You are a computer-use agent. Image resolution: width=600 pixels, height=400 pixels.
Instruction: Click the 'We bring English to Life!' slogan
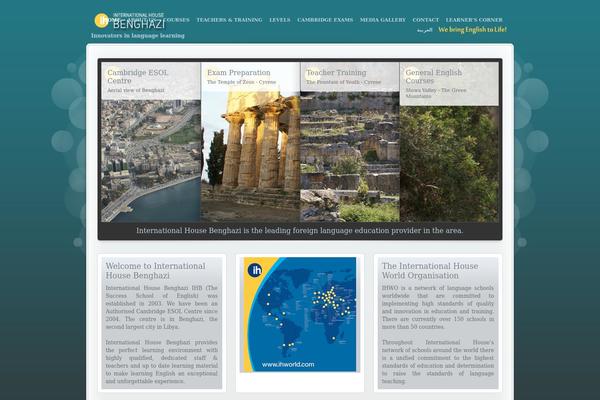tap(472, 29)
